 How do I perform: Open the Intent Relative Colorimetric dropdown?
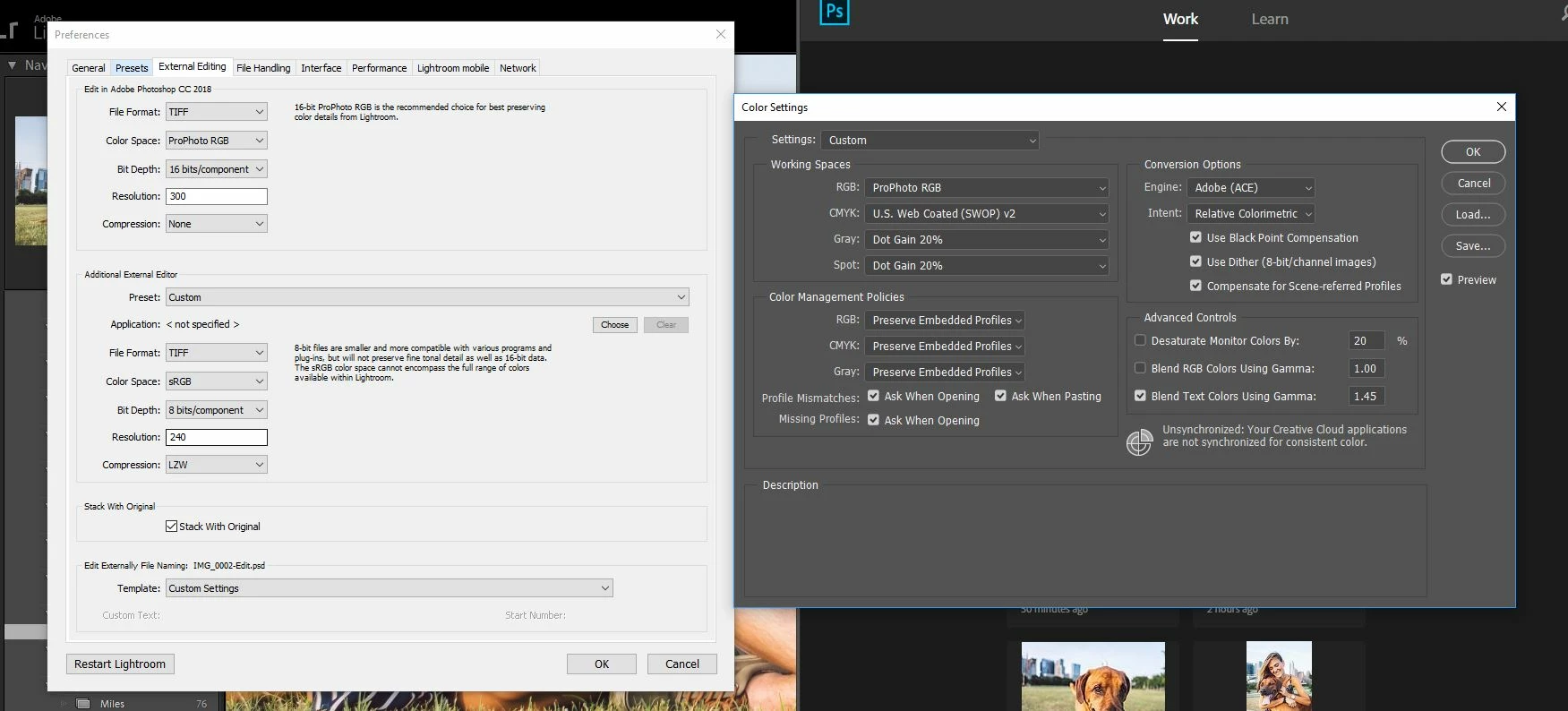coord(1251,213)
